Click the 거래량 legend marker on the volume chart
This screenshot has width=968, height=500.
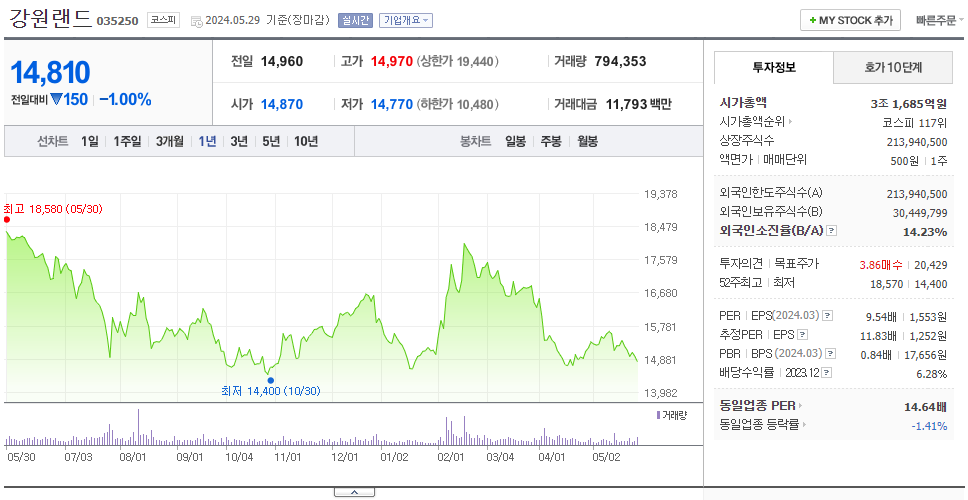click(x=658, y=415)
